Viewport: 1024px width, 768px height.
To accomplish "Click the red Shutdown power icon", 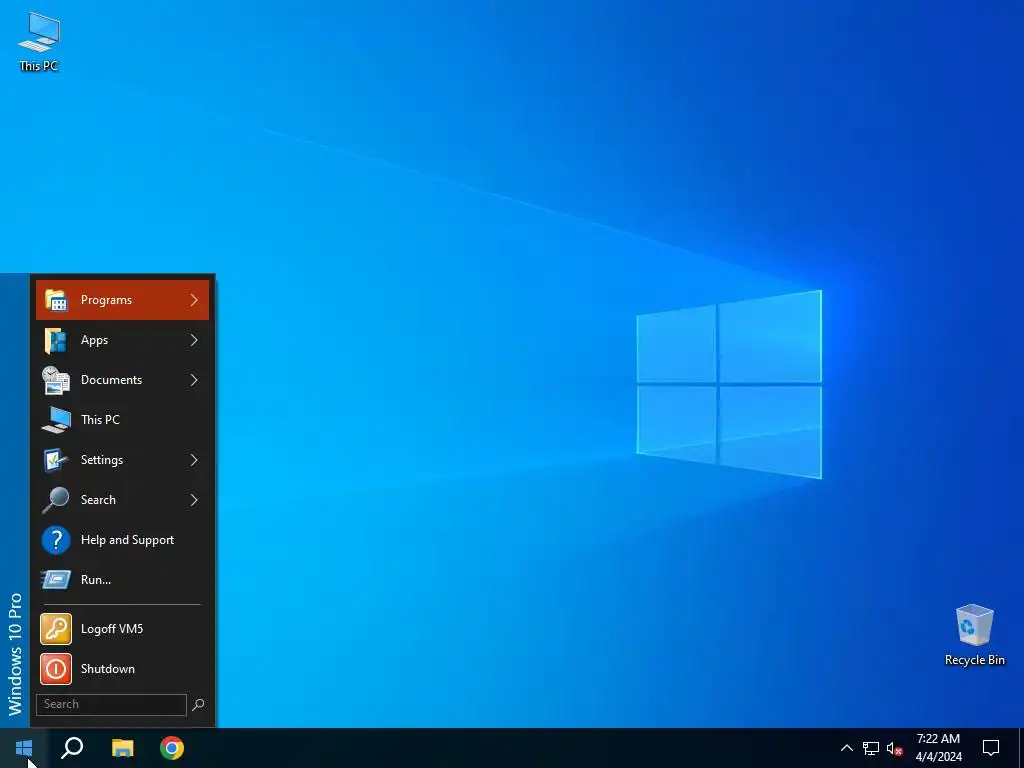I will coord(56,669).
